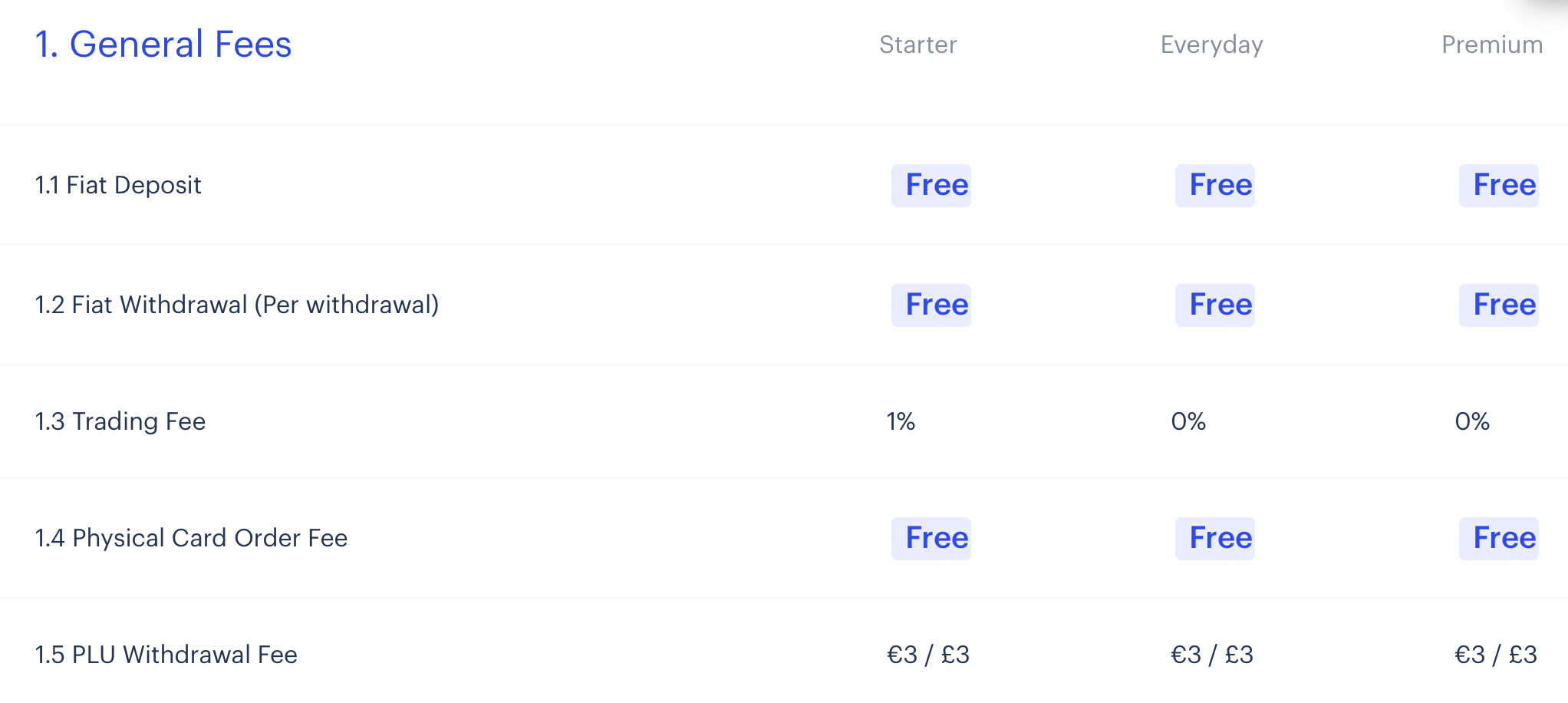Click the Everyday Free badge for Fiat Deposit

pos(1214,186)
